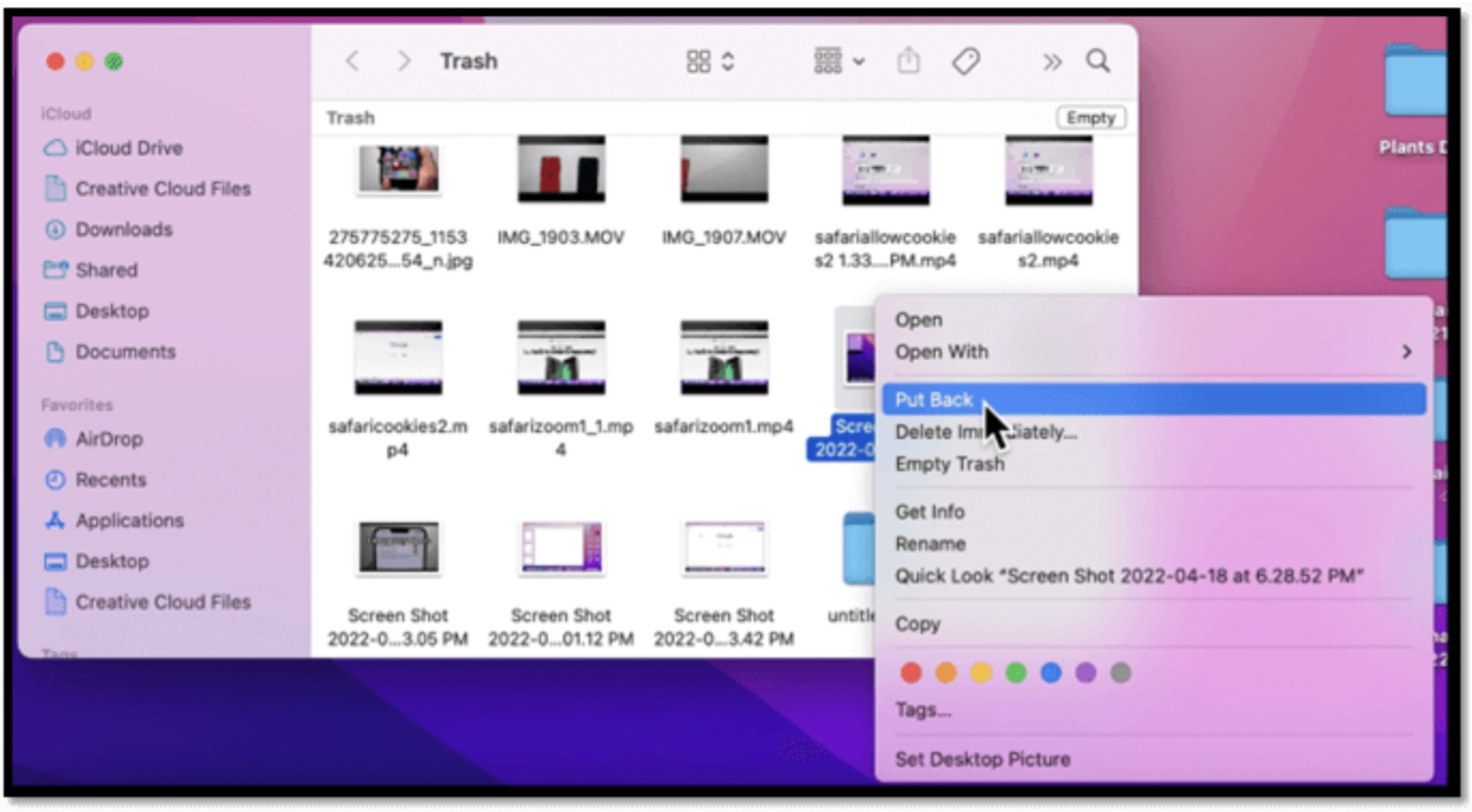Apply the green tag color
This screenshot has height=812, width=1472.
pyautogui.click(x=1016, y=673)
